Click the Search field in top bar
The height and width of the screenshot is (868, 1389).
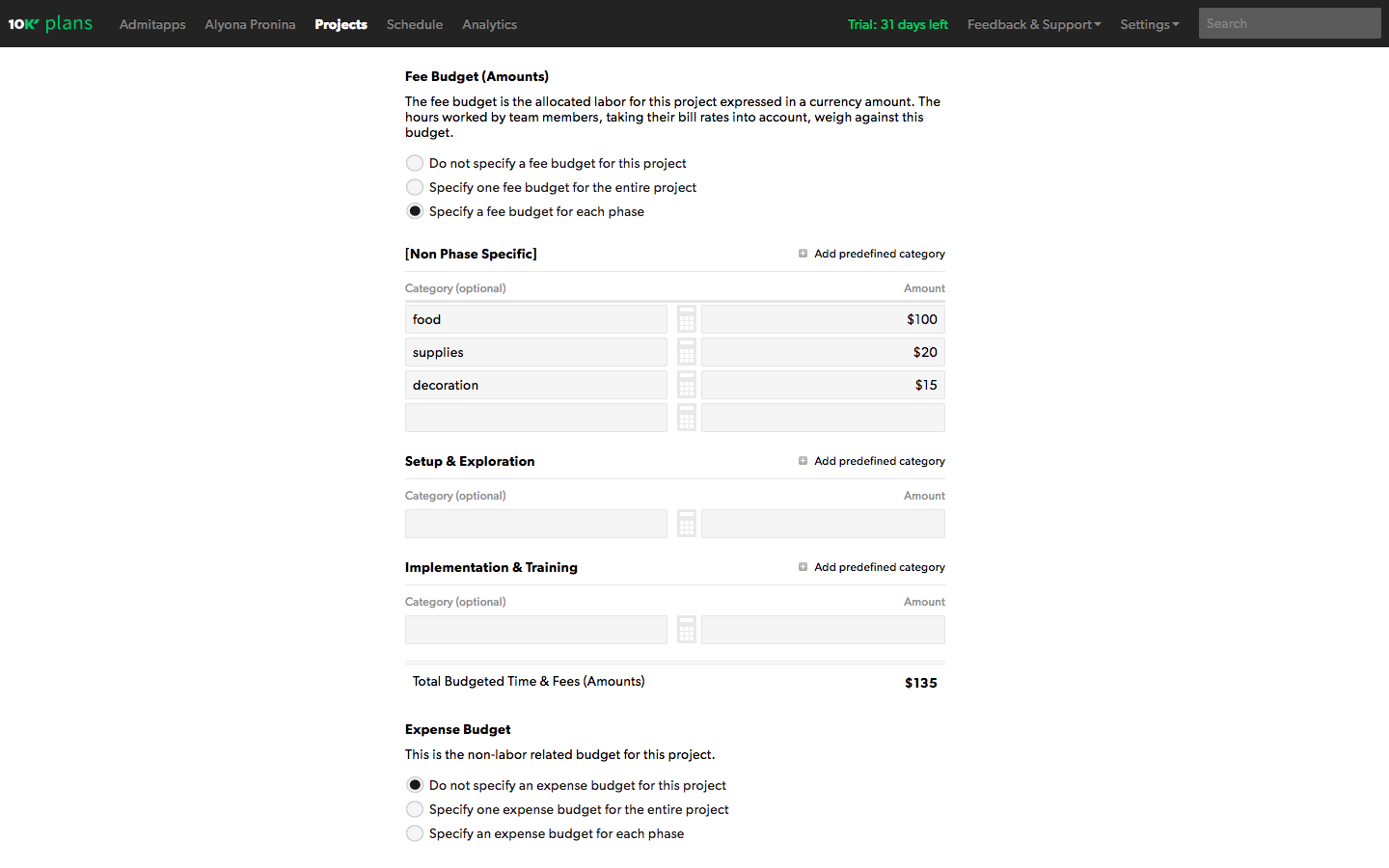pos(1289,23)
